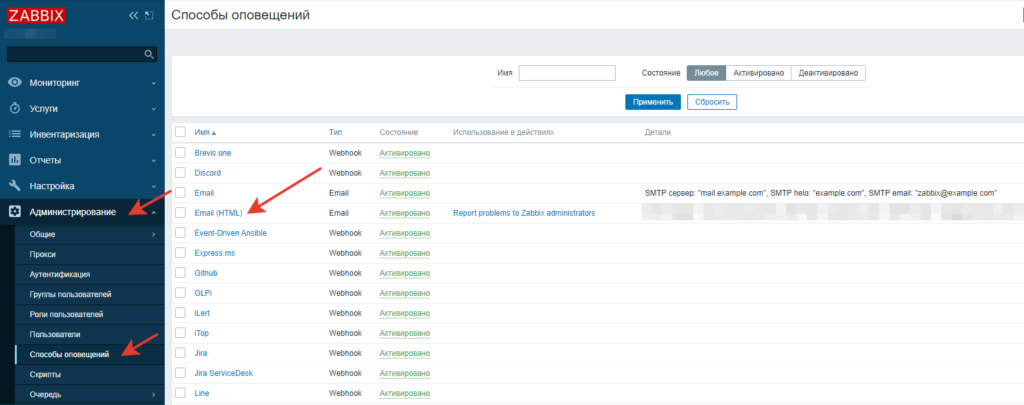Open the Event-Driven Ansible media type
1024x405 pixels.
pos(231,233)
